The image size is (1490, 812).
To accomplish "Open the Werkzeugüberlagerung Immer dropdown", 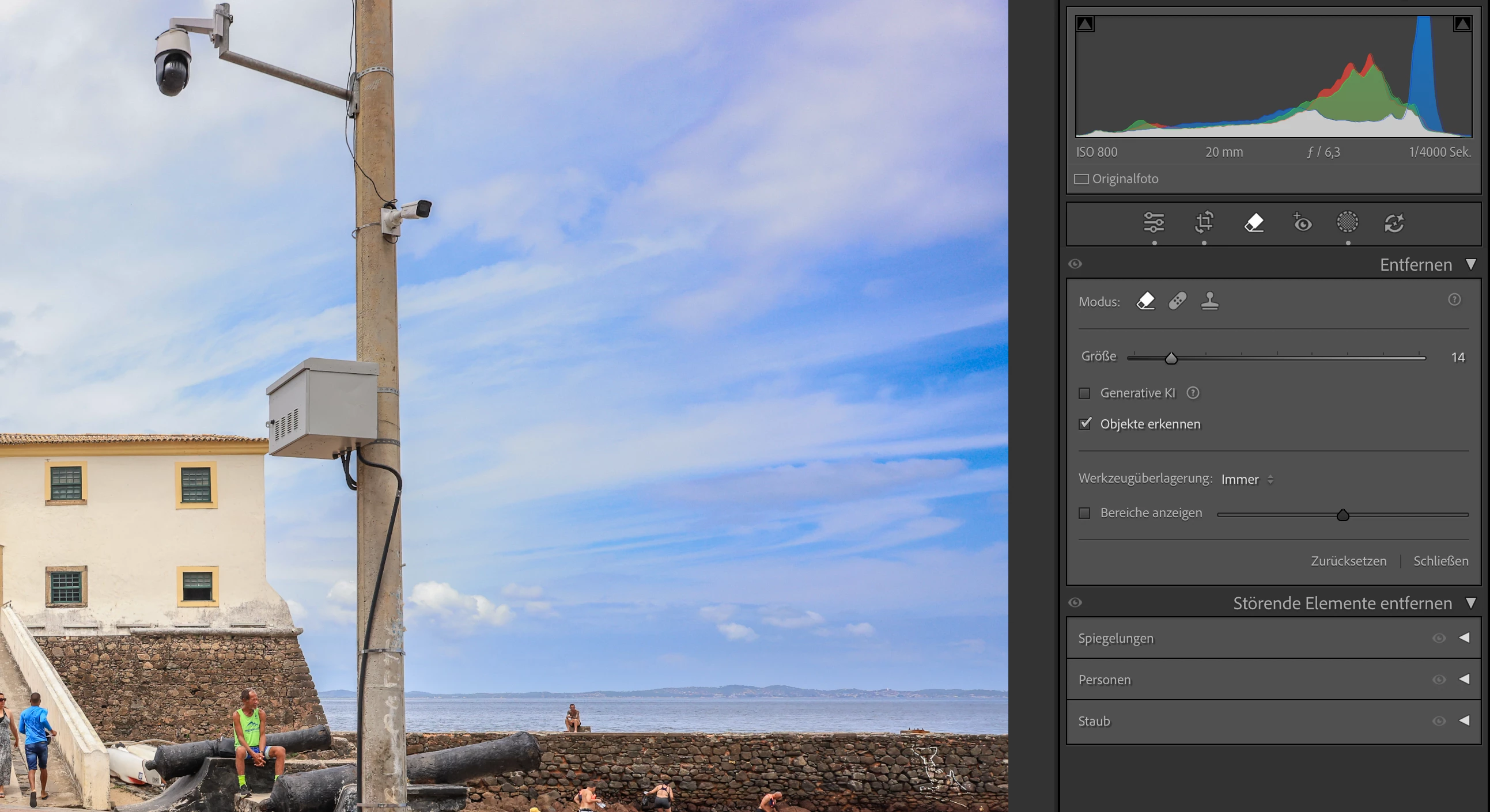I will click(x=1247, y=480).
